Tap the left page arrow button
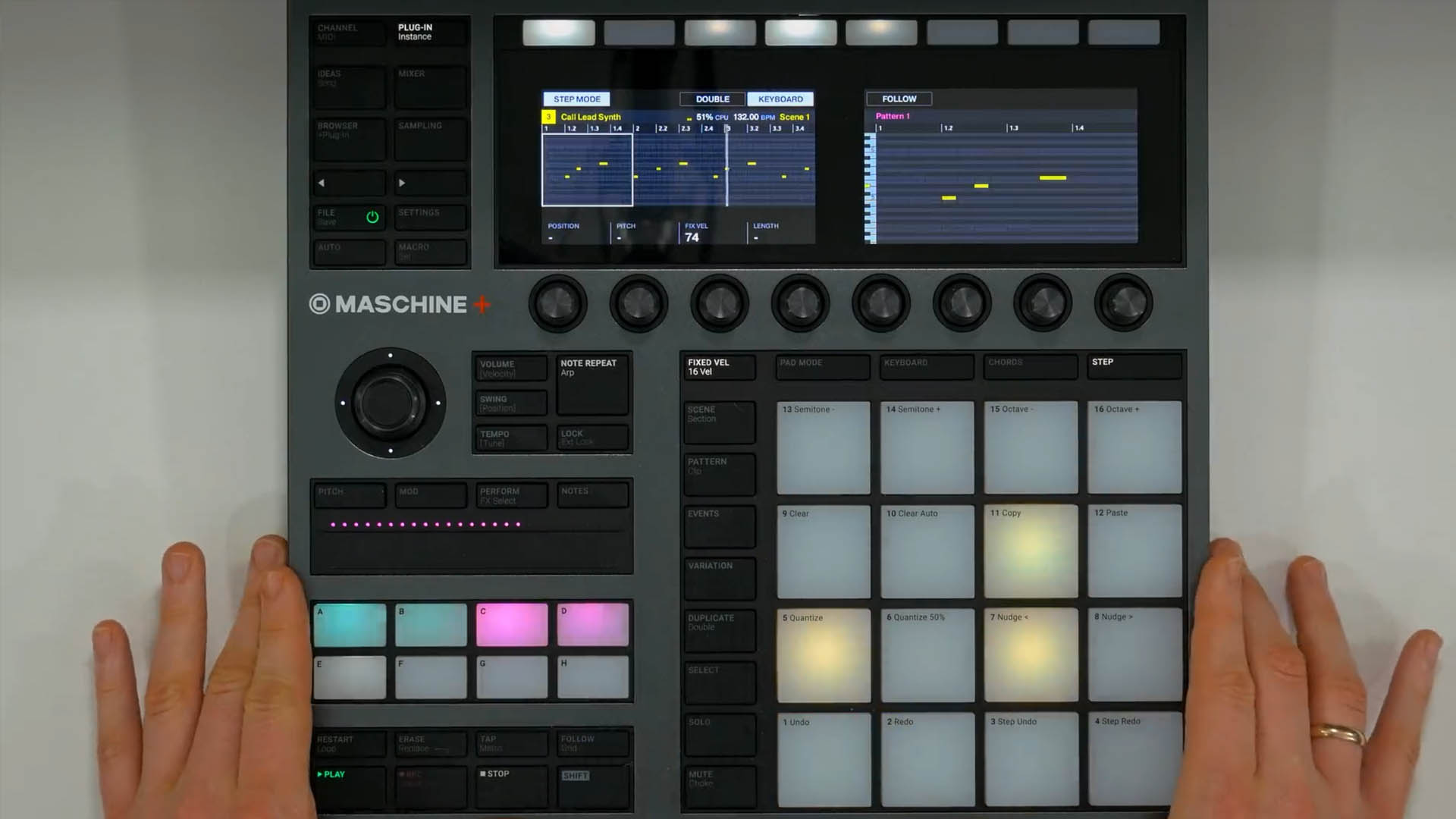 [349, 183]
